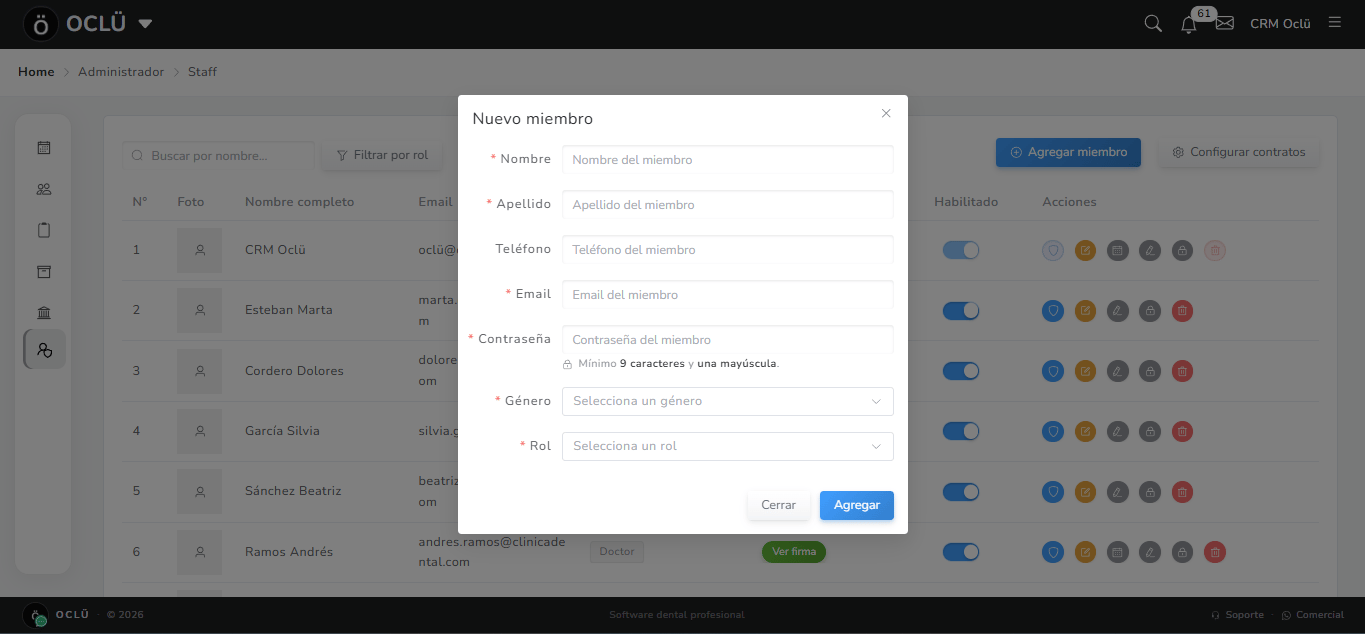
Task: Click the signature pen icon for Cordero Dolores
Action: (1118, 371)
